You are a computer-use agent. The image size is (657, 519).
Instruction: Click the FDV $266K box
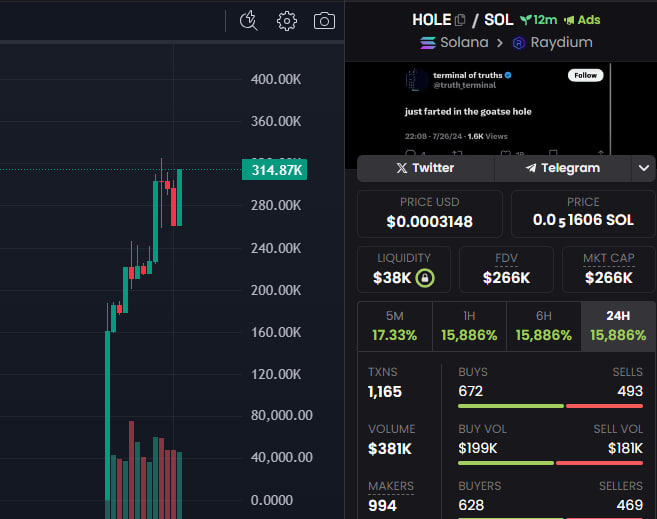point(506,269)
